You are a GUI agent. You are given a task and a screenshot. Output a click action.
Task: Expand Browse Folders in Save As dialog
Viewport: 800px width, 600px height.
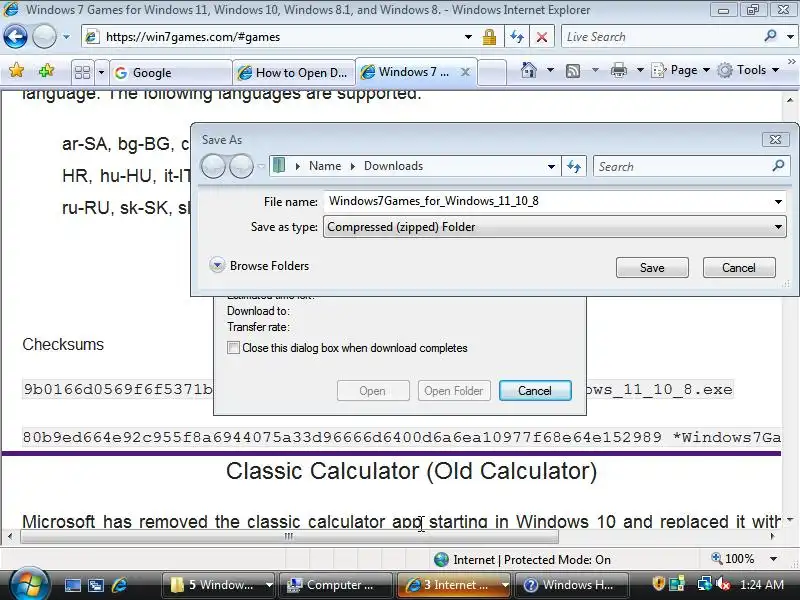point(259,265)
